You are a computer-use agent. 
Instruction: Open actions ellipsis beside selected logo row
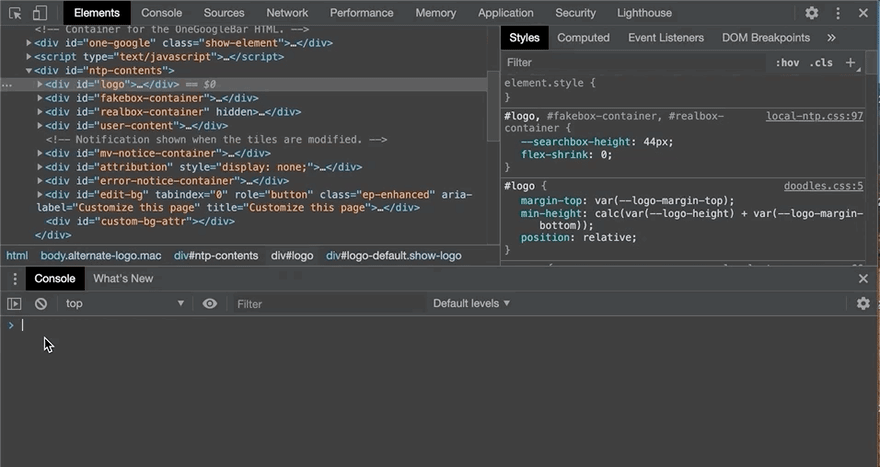coord(7,85)
